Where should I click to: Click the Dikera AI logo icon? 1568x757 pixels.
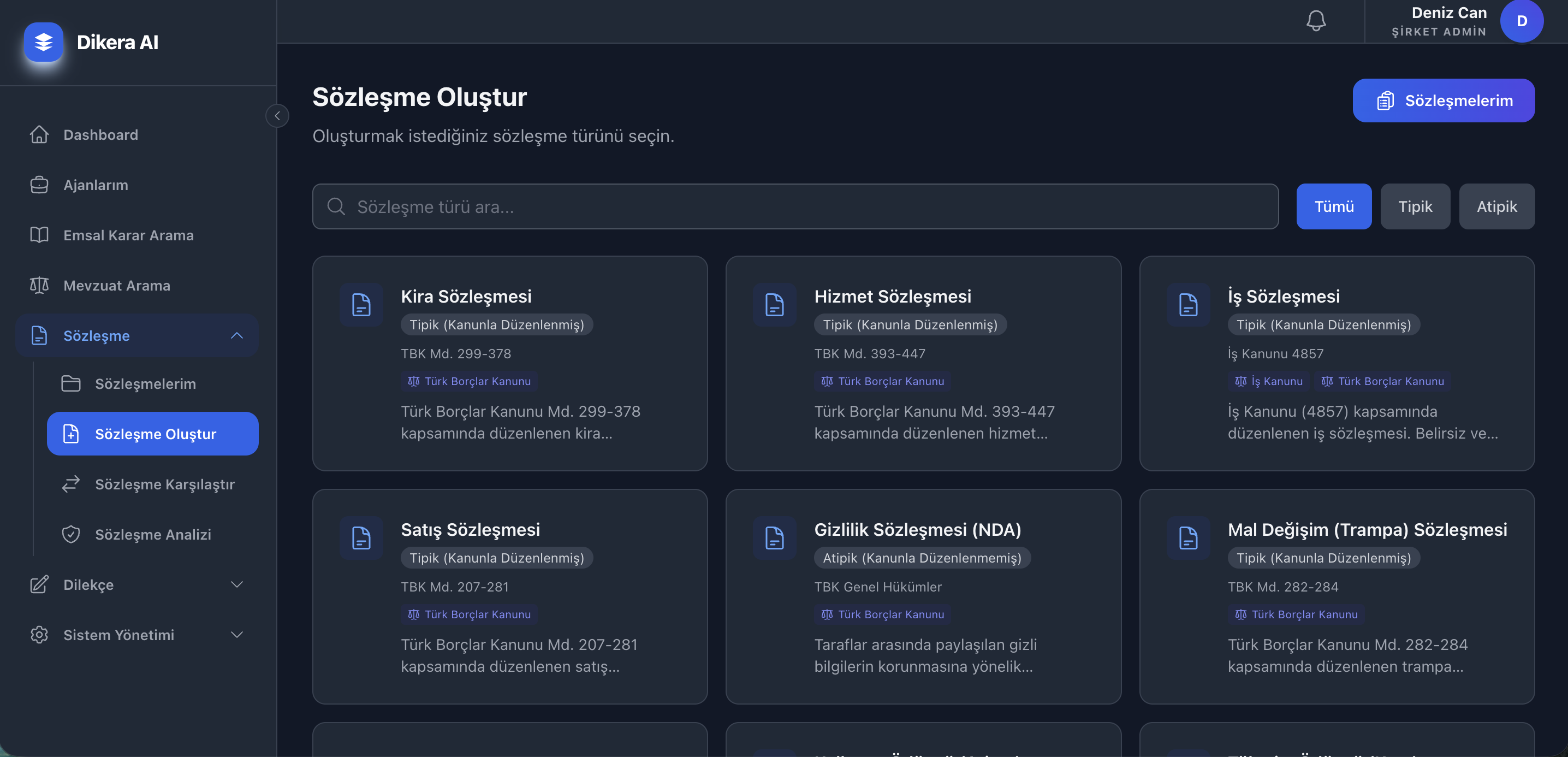pos(43,42)
